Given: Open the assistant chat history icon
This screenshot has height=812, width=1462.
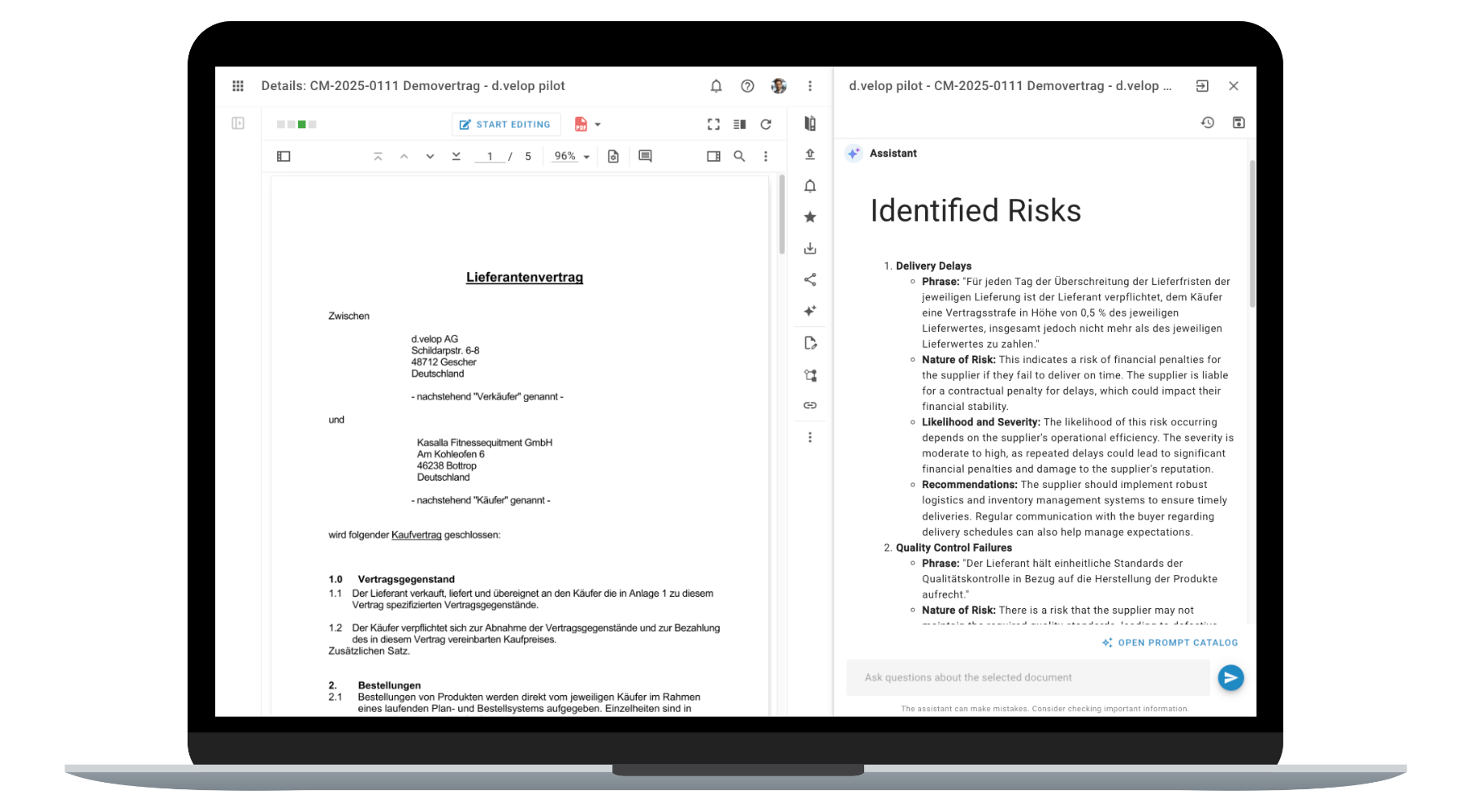Looking at the screenshot, I should point(1208,123).
